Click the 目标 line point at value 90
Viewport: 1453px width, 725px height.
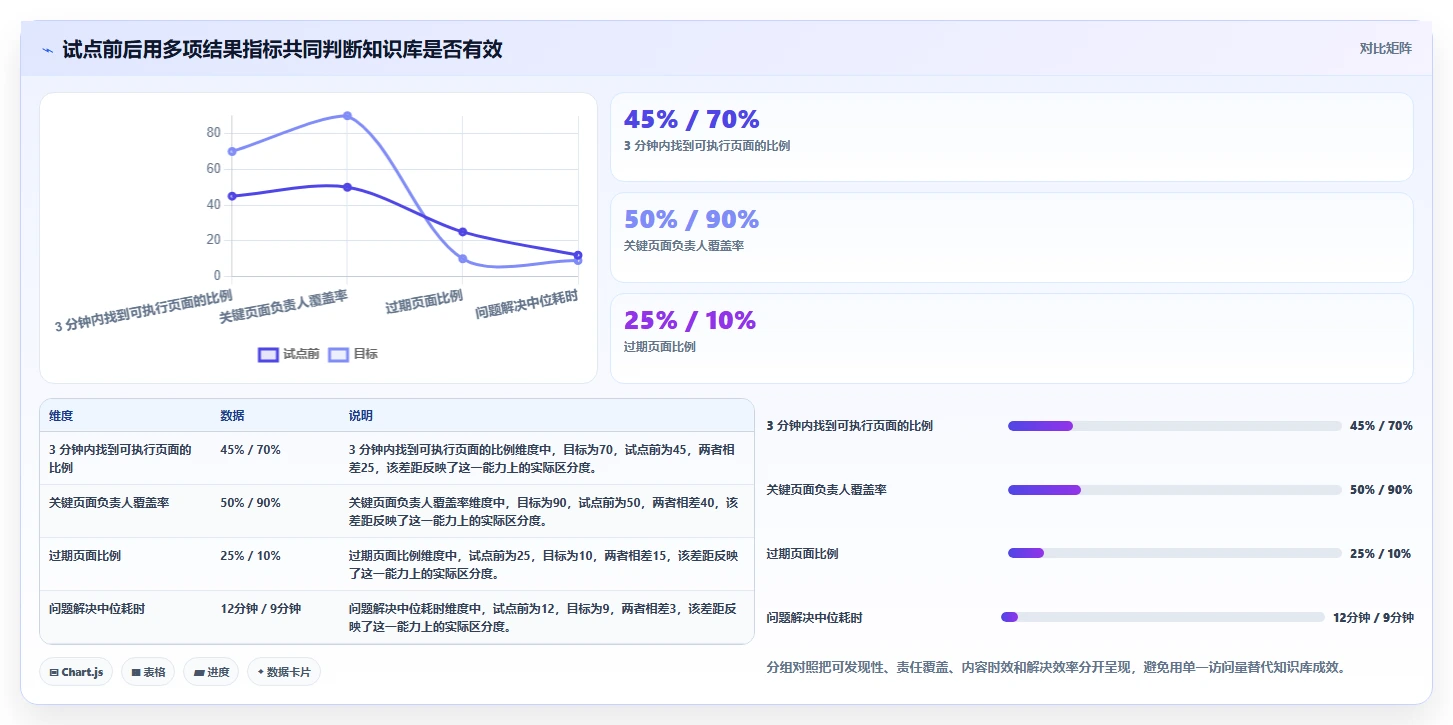347,116
